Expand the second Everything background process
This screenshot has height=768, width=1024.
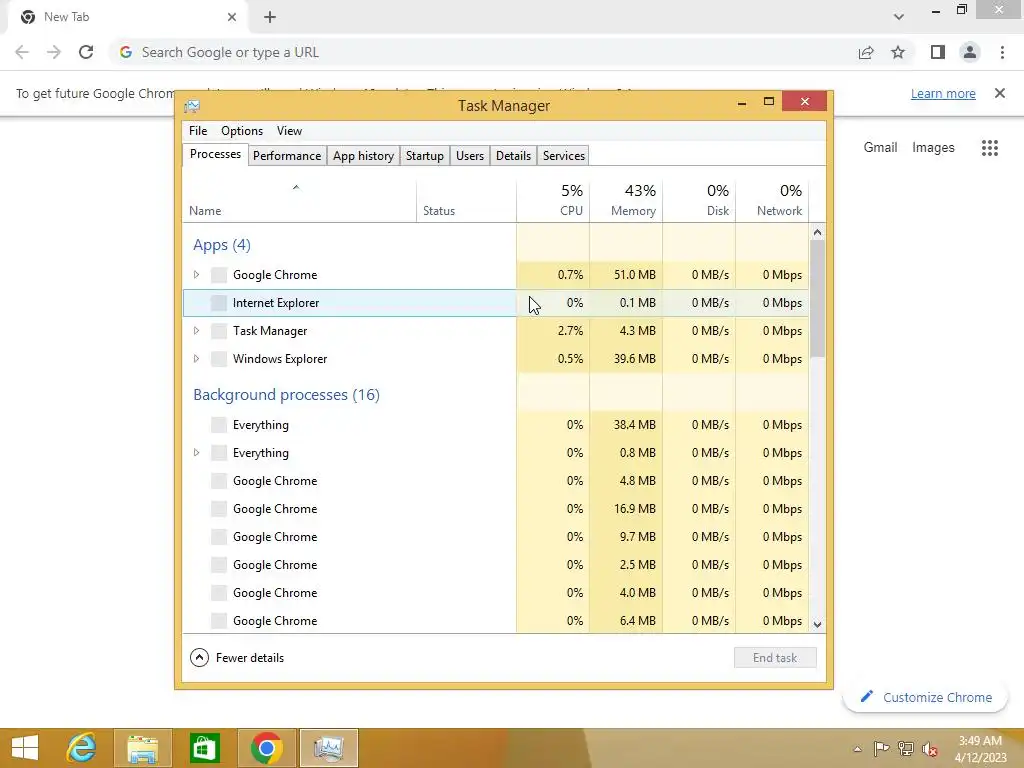pos(196,453)
